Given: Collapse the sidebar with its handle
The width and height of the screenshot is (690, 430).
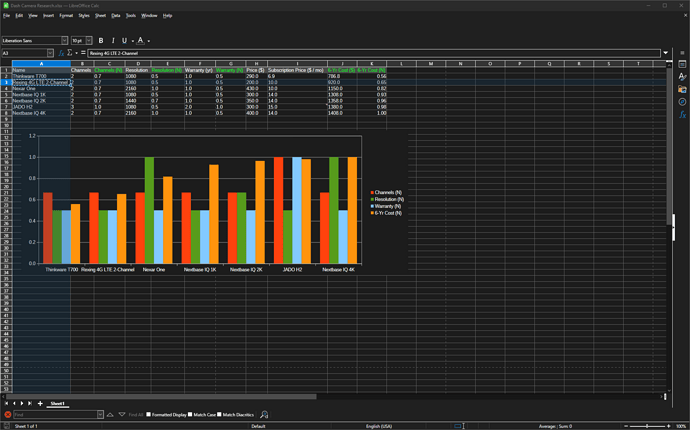Looking at the screenshot, I should 673,227.
